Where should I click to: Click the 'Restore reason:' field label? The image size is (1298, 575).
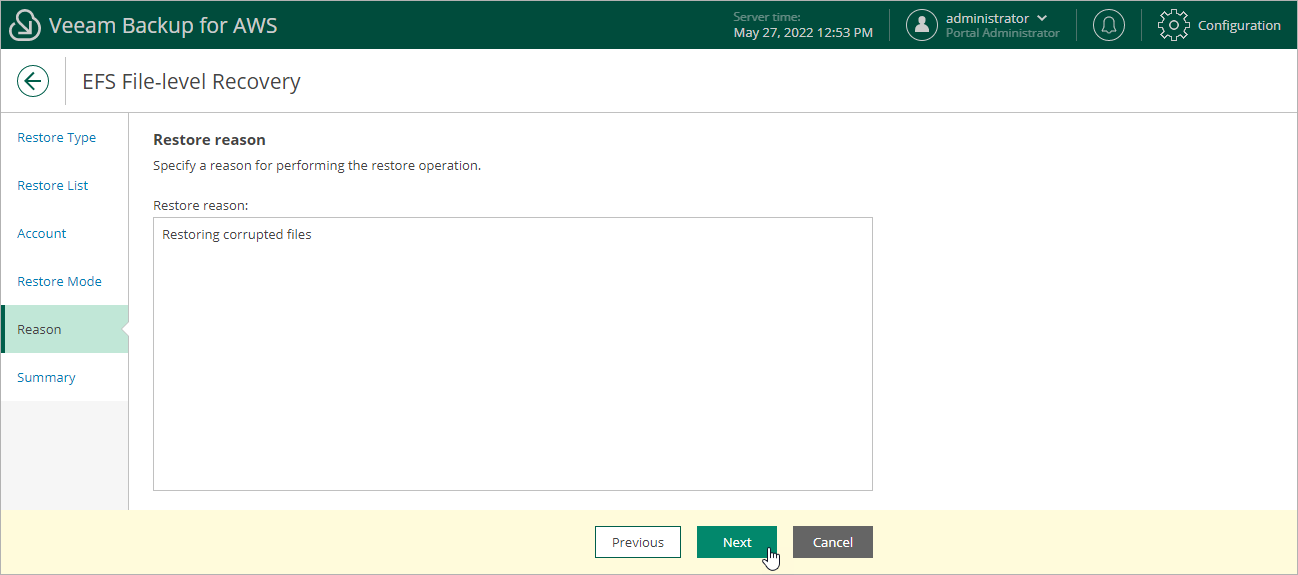pos(200,205)
